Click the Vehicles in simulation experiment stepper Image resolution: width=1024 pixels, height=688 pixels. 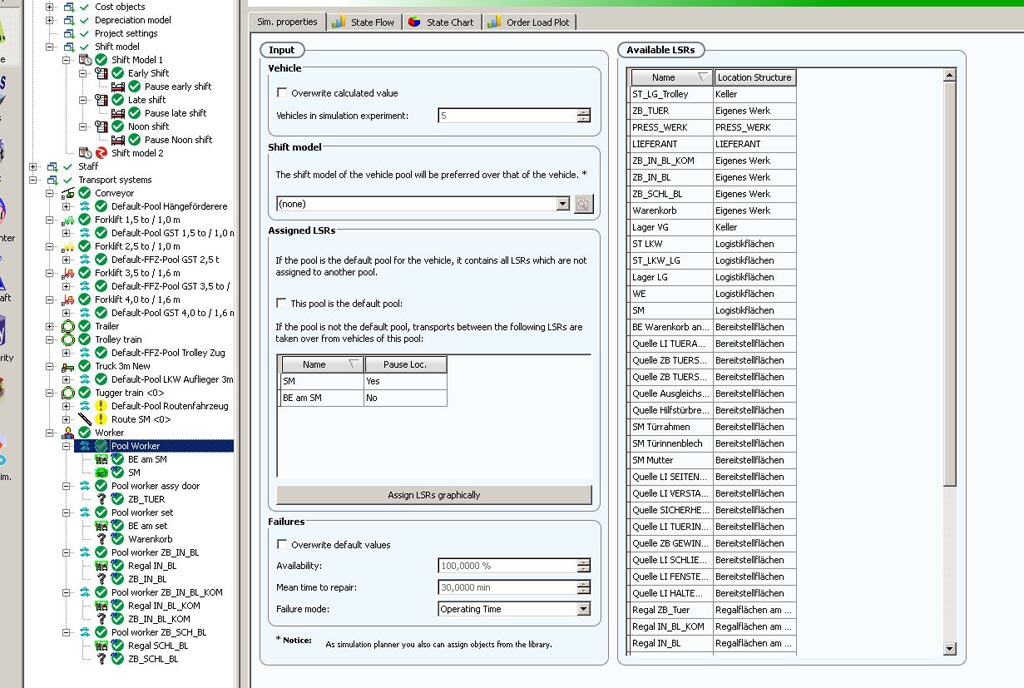pos(583,116)
